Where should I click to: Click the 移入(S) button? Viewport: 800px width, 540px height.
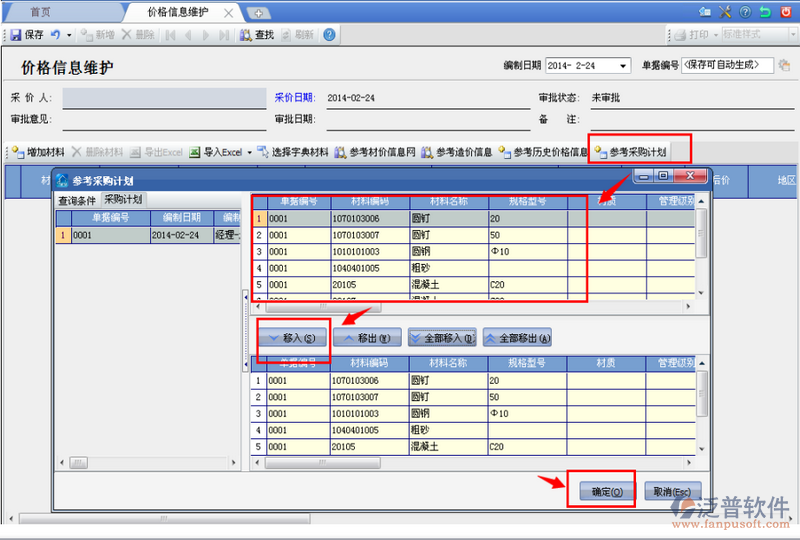(x=292, y=338)
